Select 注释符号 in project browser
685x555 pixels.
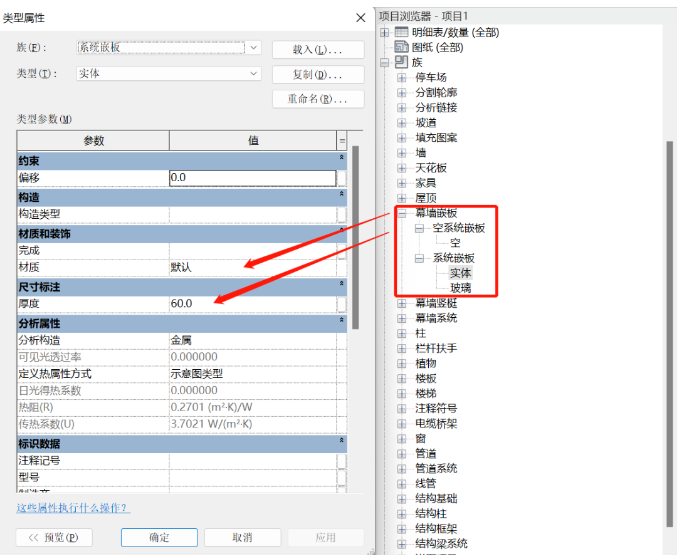(436, 409)
